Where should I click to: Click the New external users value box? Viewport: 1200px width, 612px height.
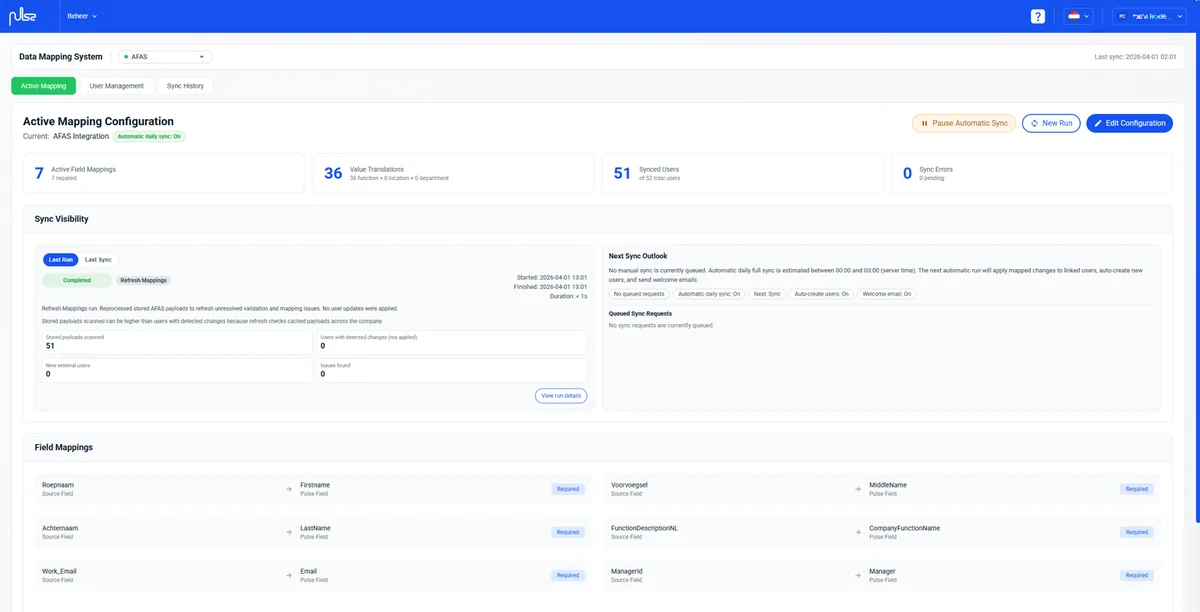(x=177, y=370)
